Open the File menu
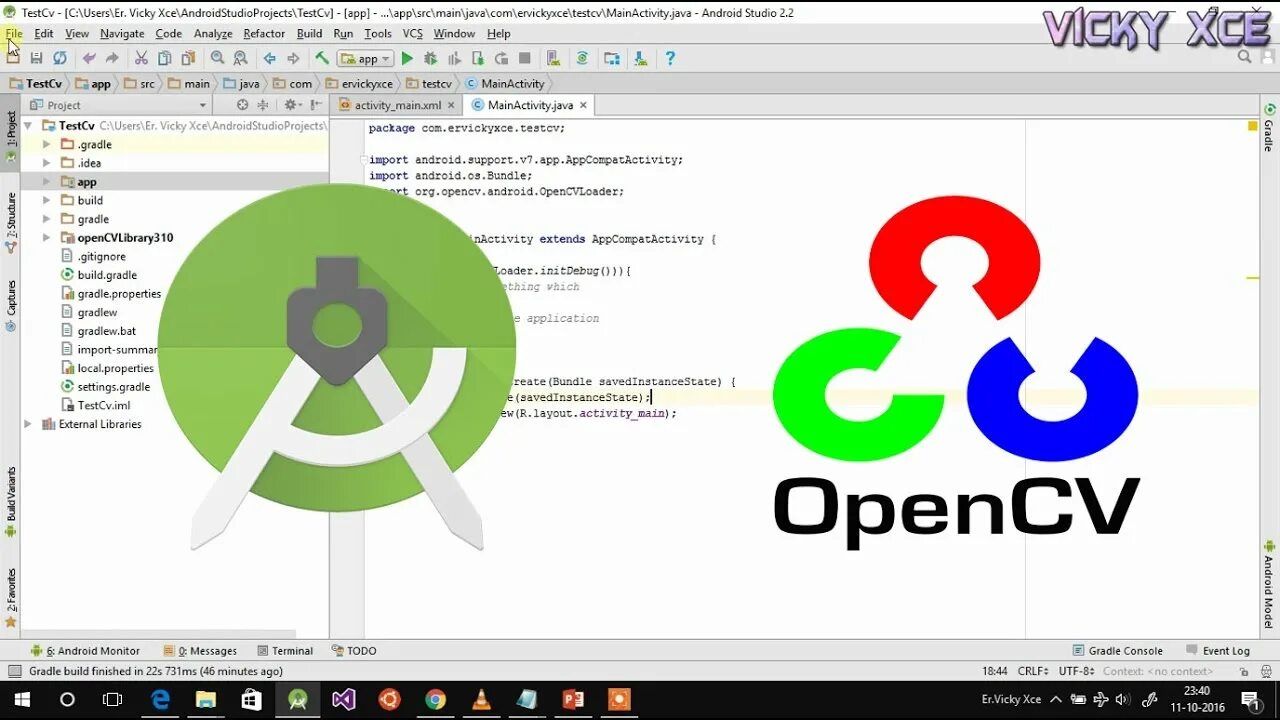 coord(14,33)
